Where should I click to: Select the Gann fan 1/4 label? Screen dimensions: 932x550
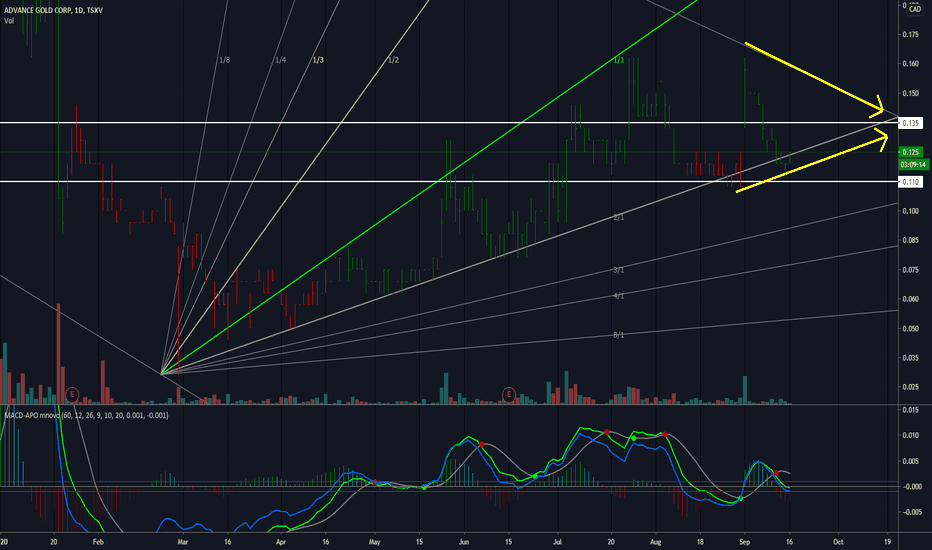click(281, 60)
